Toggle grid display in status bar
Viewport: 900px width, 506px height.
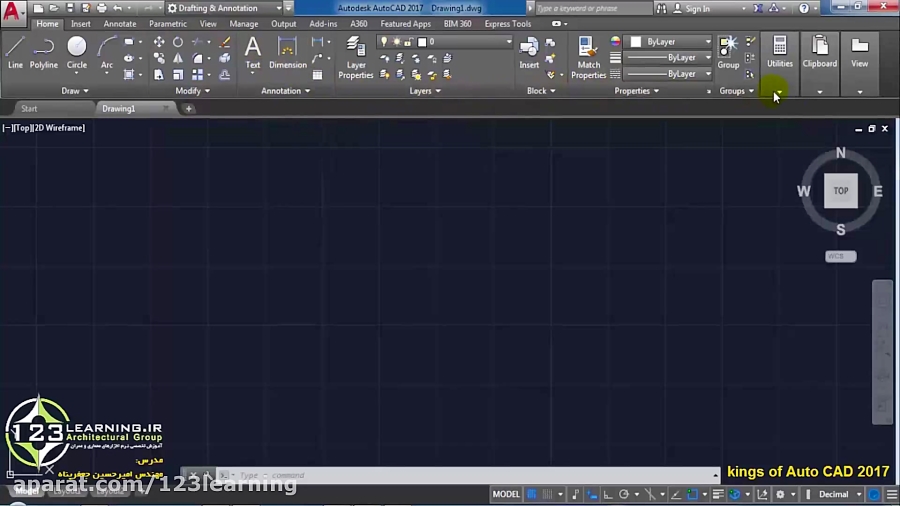[532, 494]
